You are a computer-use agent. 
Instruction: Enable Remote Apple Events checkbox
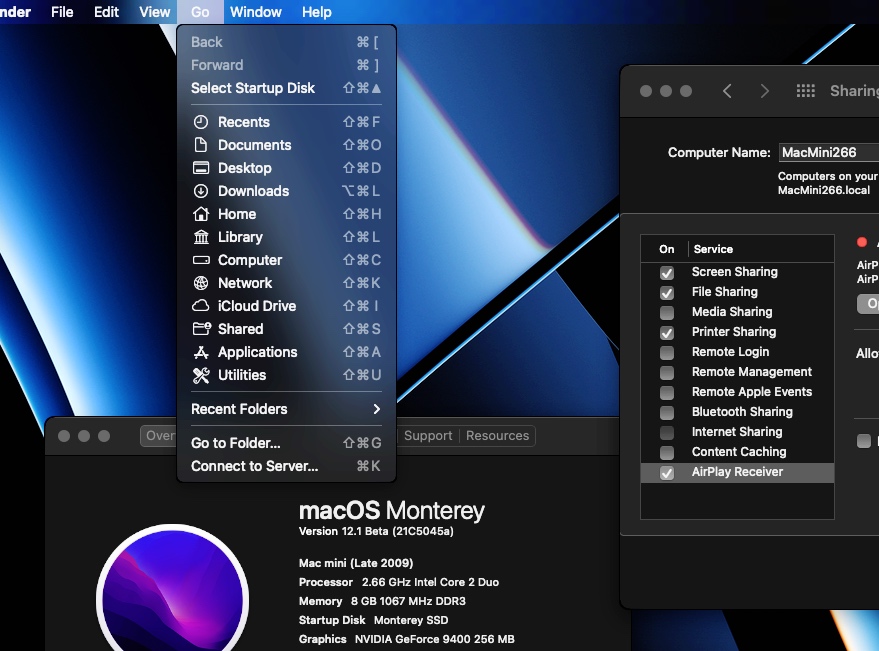(667, 393)
